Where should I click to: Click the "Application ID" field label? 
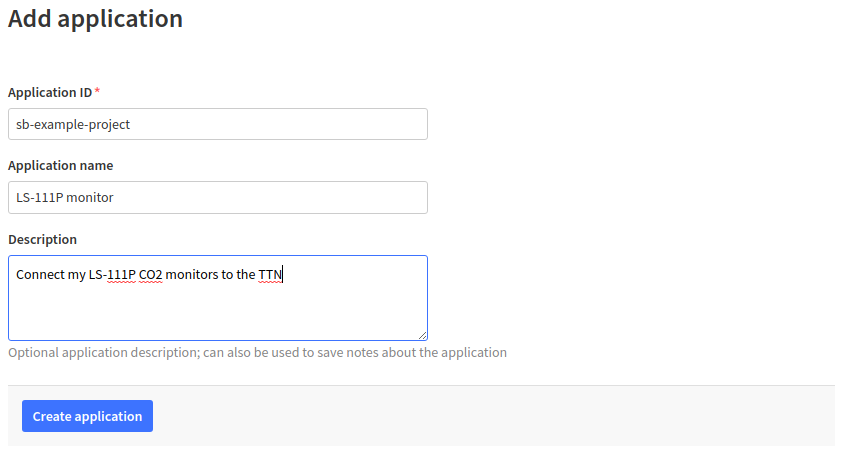50,92
